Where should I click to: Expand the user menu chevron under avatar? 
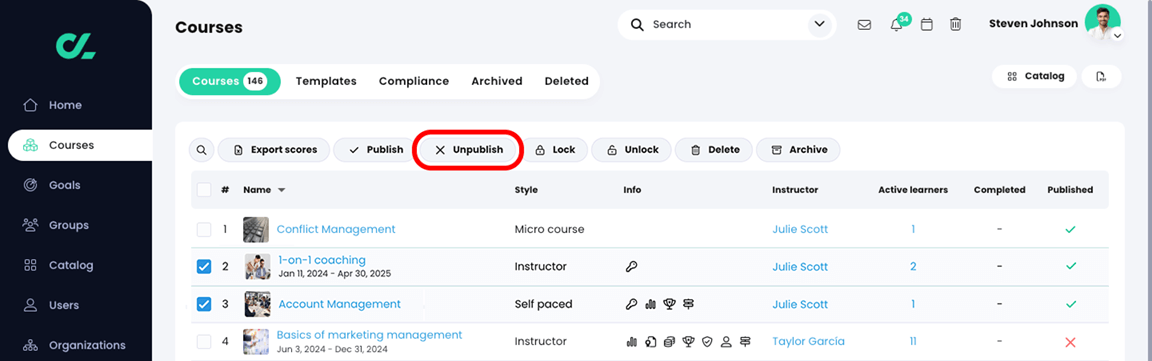tap(1117, 35)
